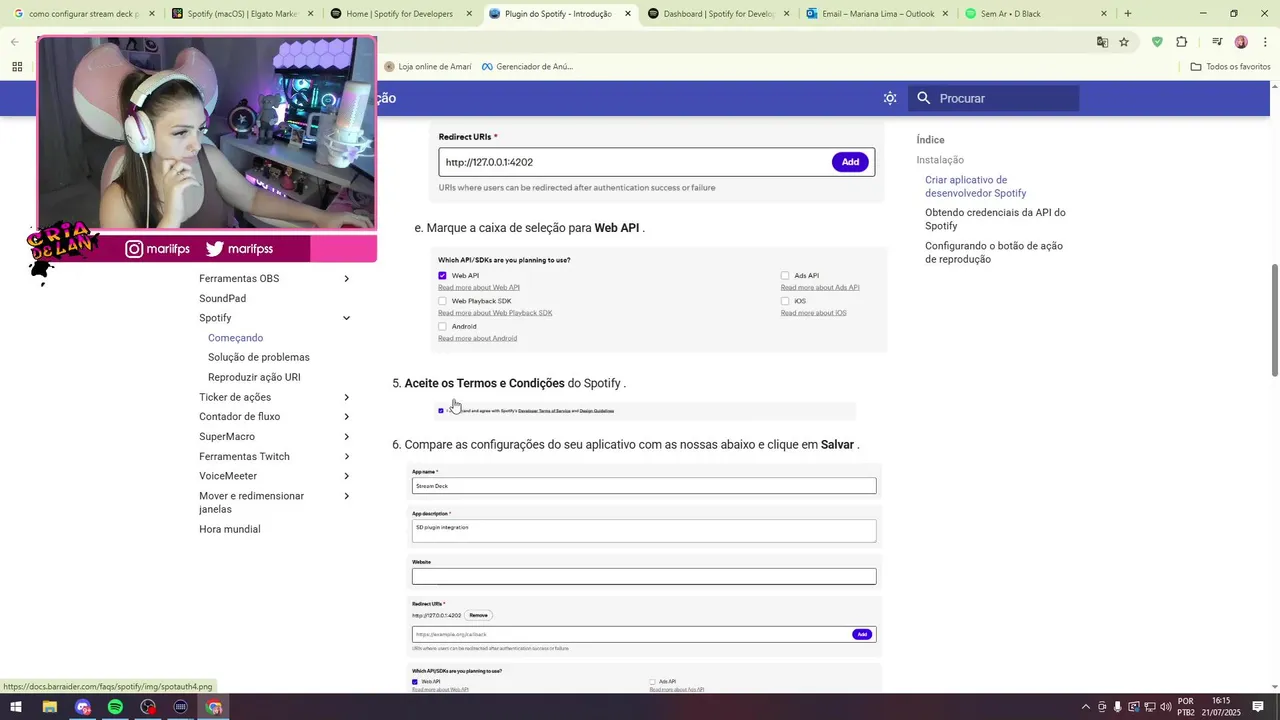This screenshot has height=720, width=1280.
Task: Open Loja online de Amari bookmark
Action: pos(427,67)
